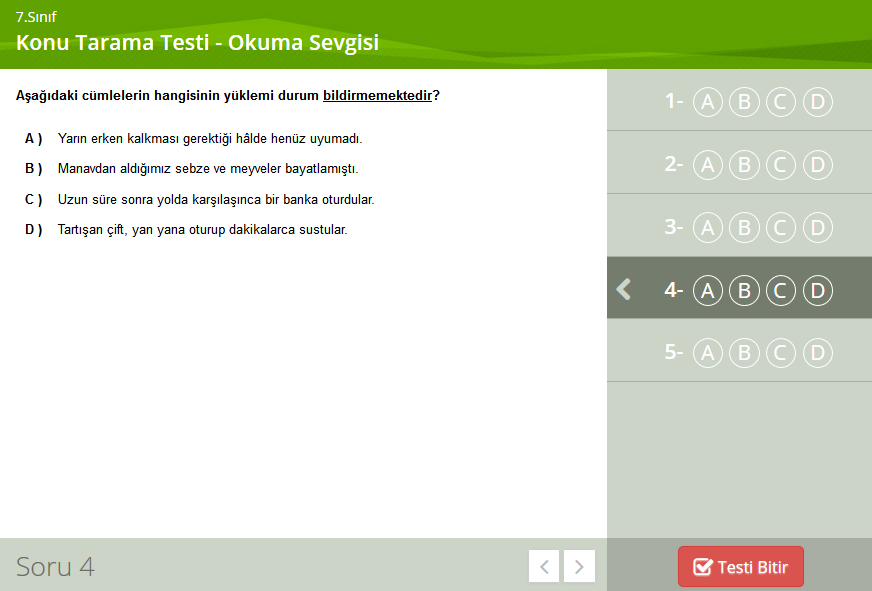The width and height of the screenshot is (872, 591).
Task: Jump to question 3 row number
Action: [x=674, y=227]
